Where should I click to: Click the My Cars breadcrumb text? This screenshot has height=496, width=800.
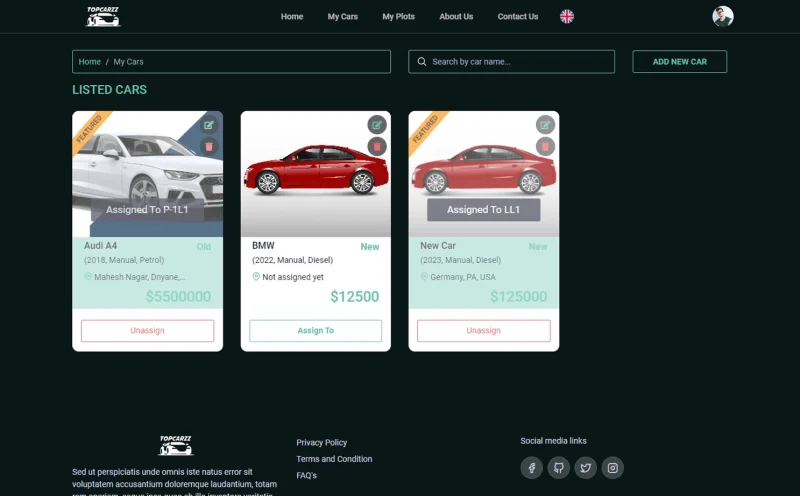click(x=129, y=62)
